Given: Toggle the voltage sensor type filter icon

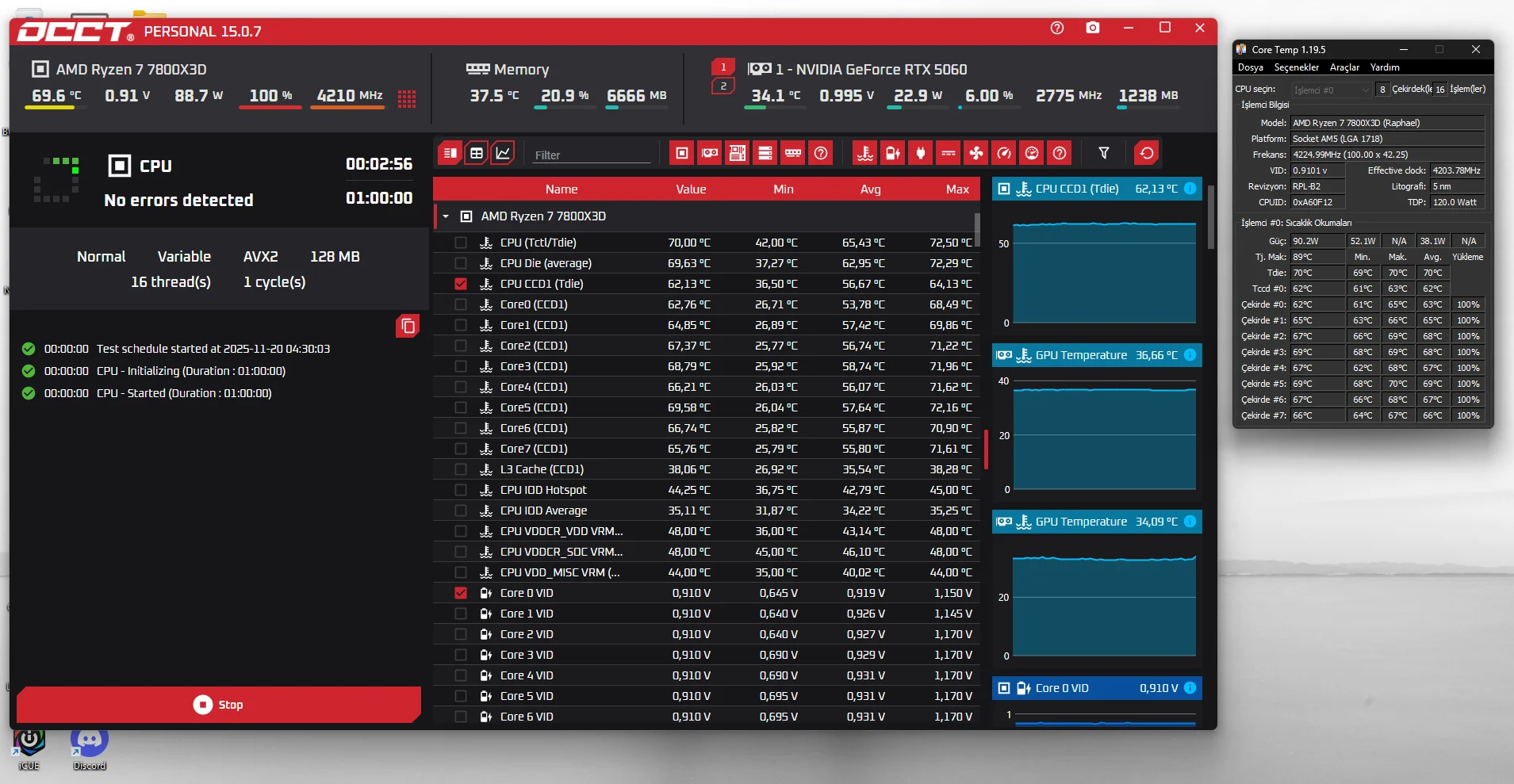Looking at the screenshot, I should click(x=893, y=153).
